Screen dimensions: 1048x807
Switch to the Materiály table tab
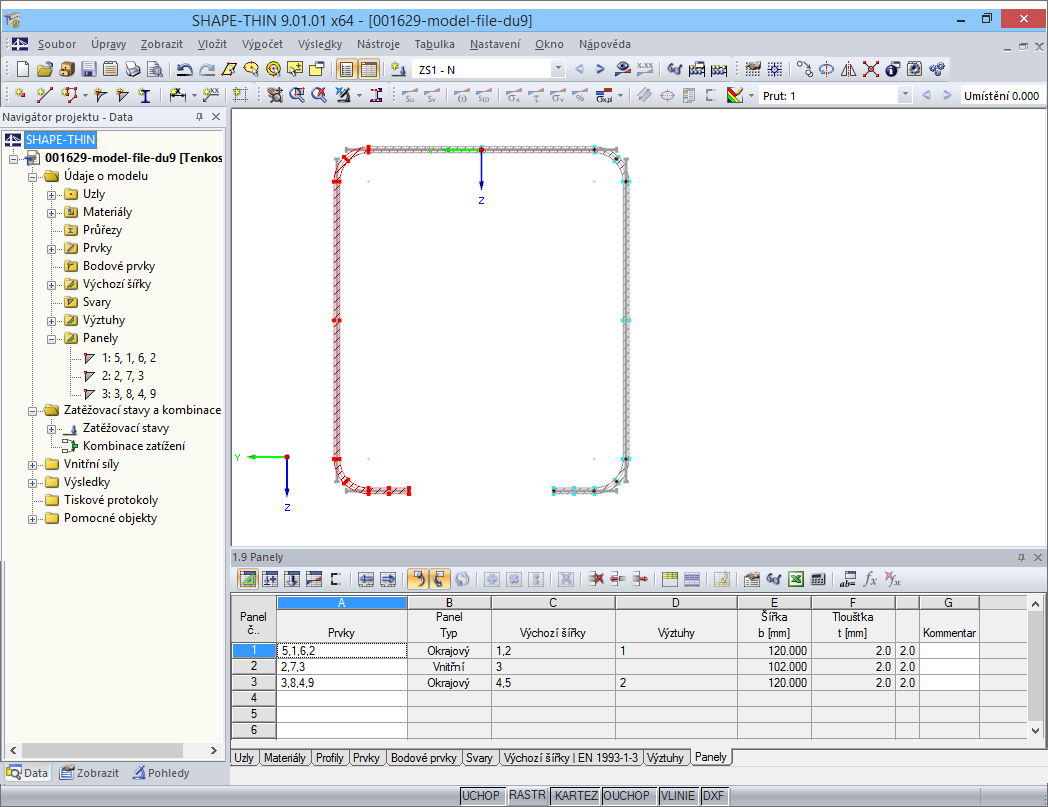pyautogui.click(x=285, y=758)
